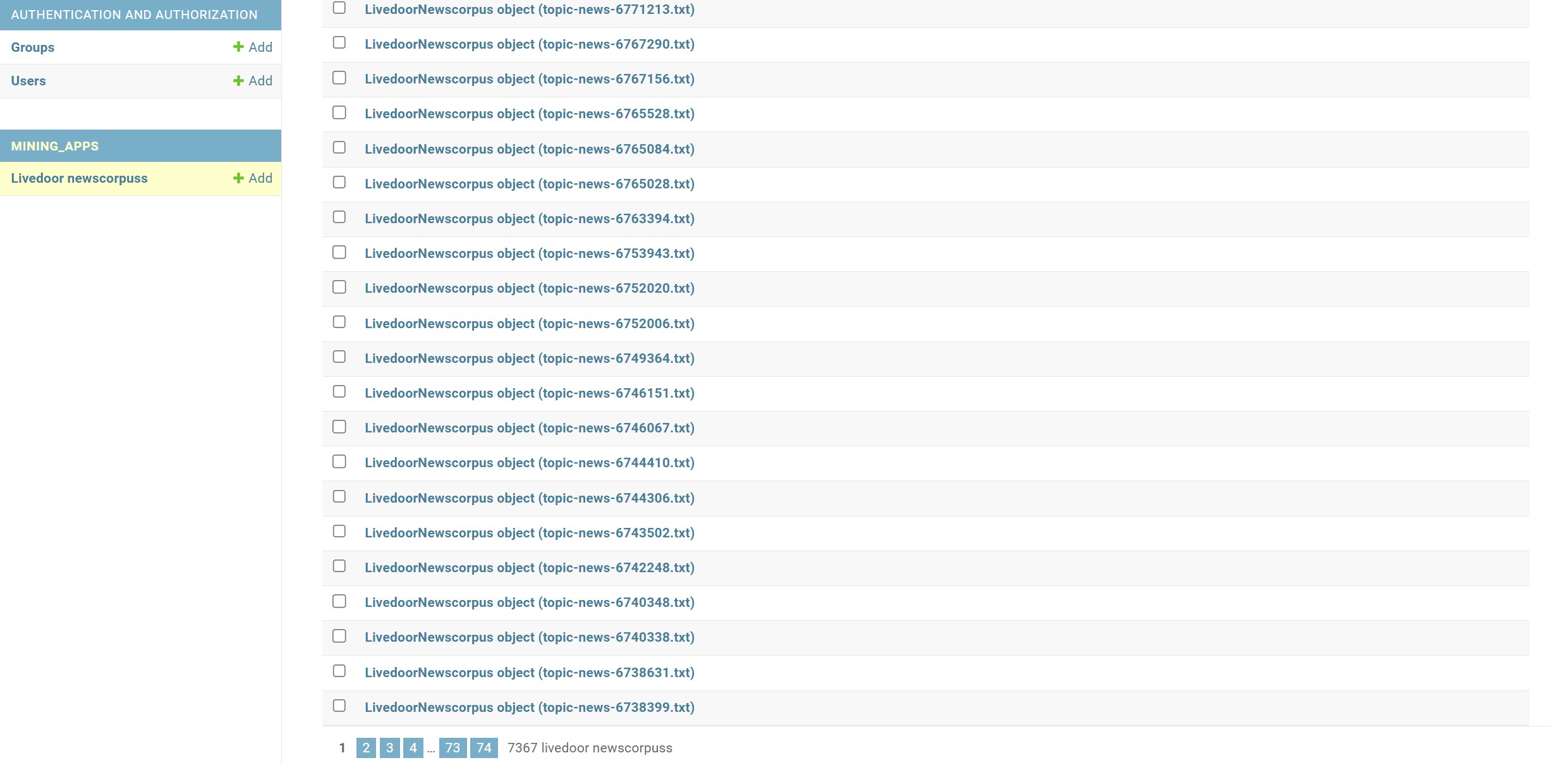The image size is (1568, 765).
Task: Open object link topic-news-6743502.txt
Action: (530, 533)
